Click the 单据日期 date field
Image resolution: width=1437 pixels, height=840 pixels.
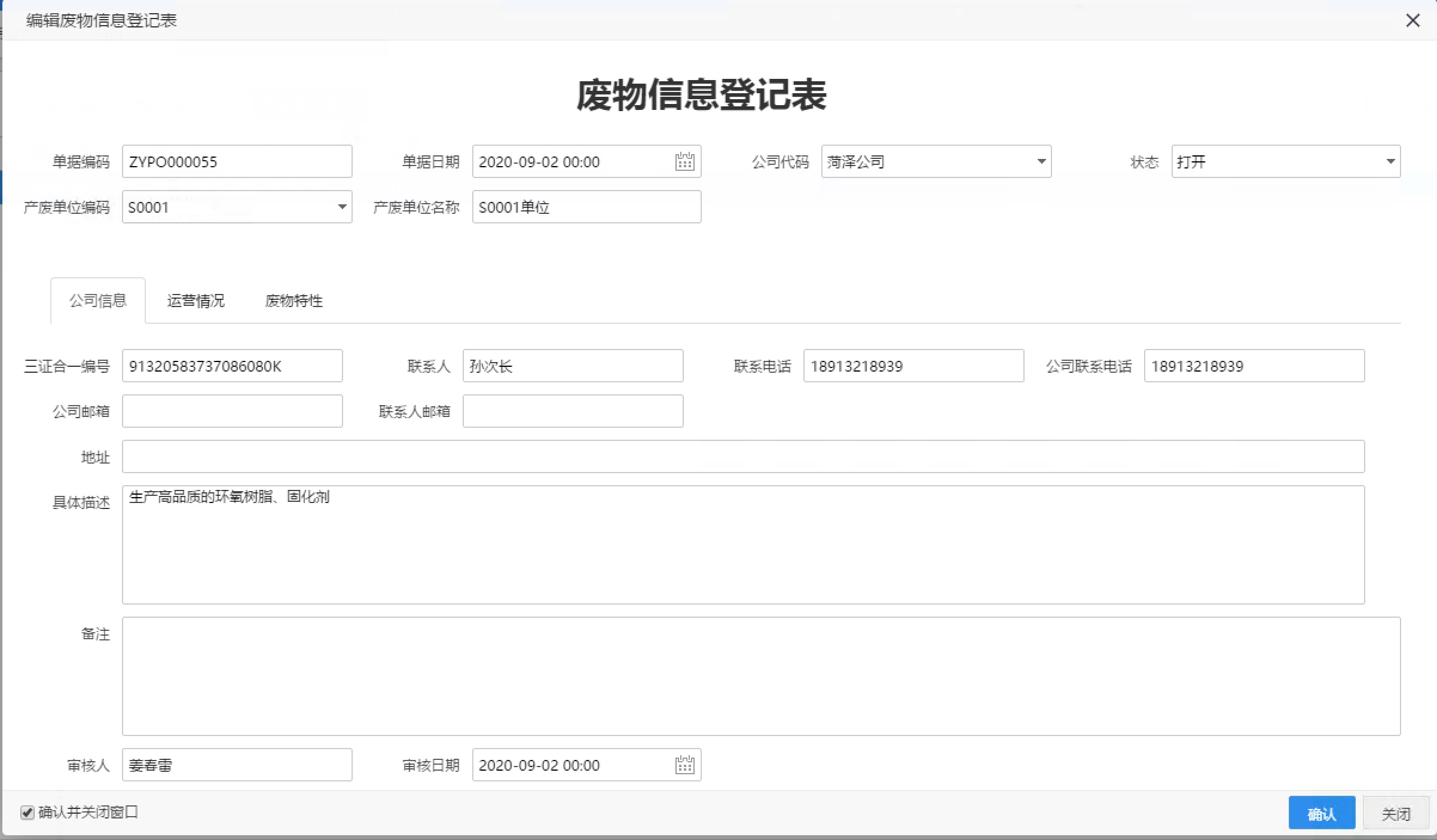click(586, 161)
